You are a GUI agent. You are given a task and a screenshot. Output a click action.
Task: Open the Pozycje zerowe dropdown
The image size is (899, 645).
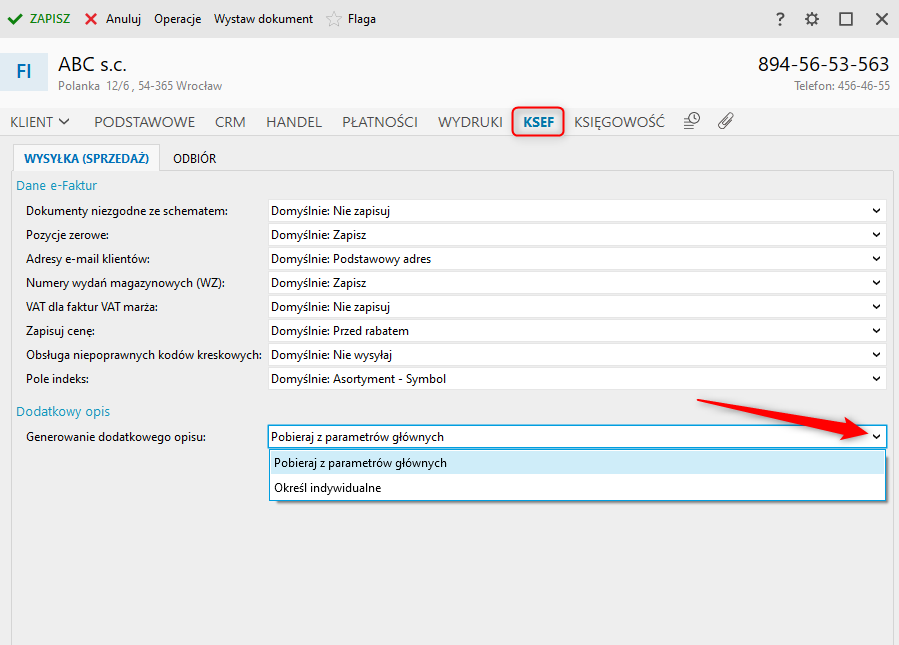point(876,235)
